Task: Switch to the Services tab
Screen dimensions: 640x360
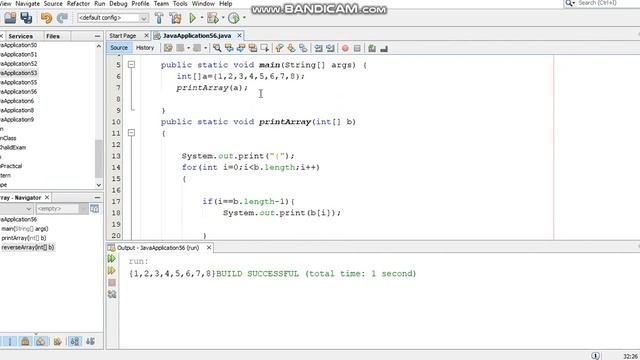Action: point(20,36)
